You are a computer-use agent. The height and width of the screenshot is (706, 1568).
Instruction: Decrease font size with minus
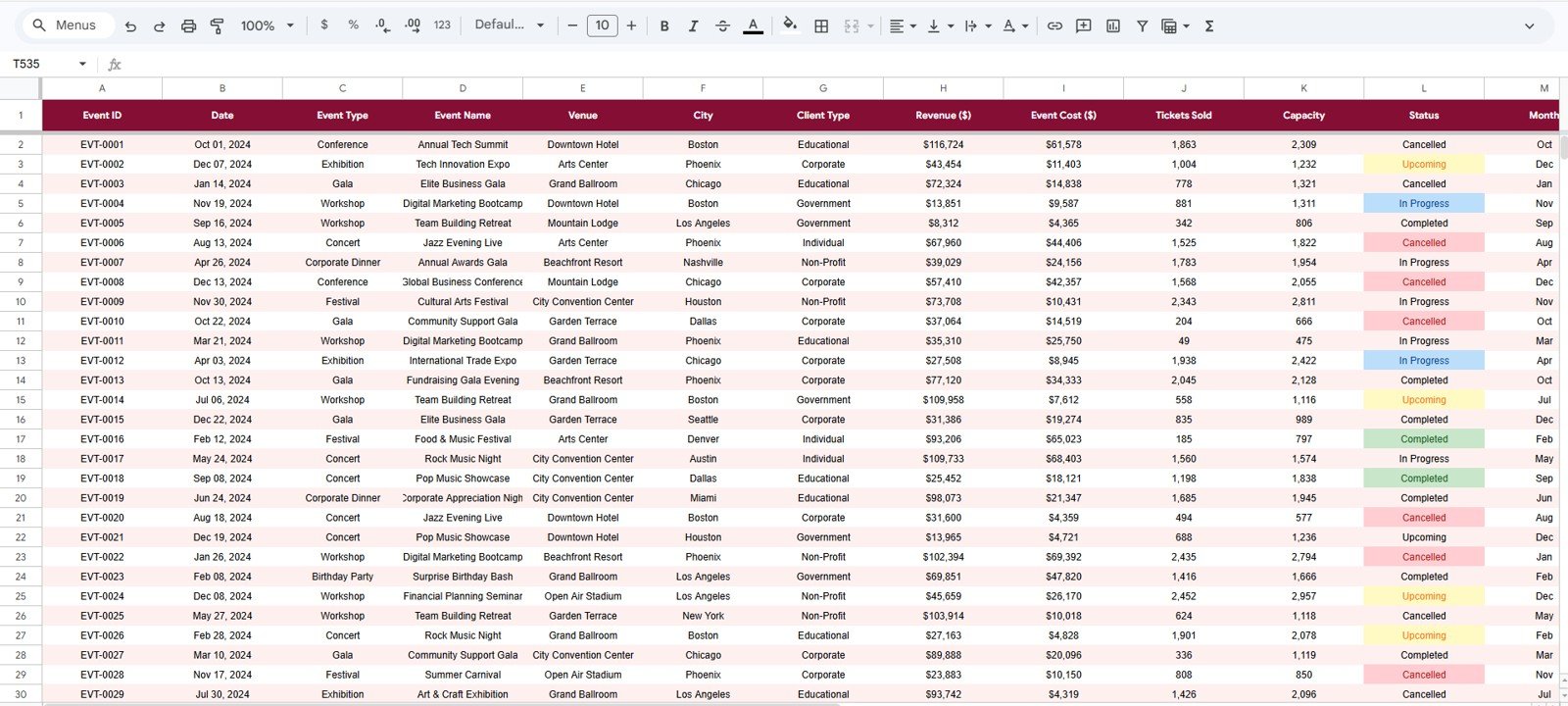click(x=572, y=25)
